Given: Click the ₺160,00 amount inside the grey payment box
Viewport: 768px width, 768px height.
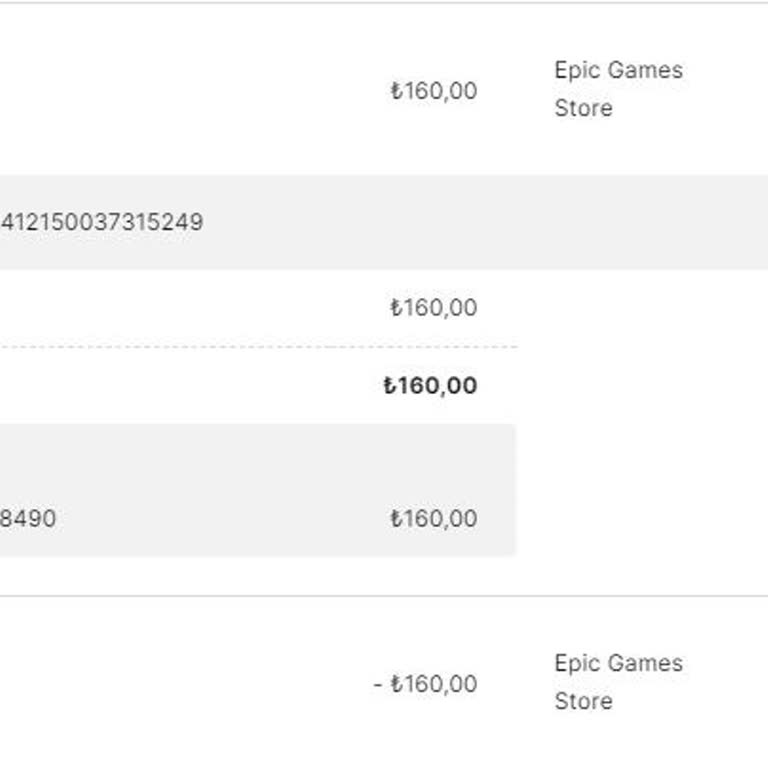Looking at the screenshot, I should pyautogui.click(x=433, y=518).
